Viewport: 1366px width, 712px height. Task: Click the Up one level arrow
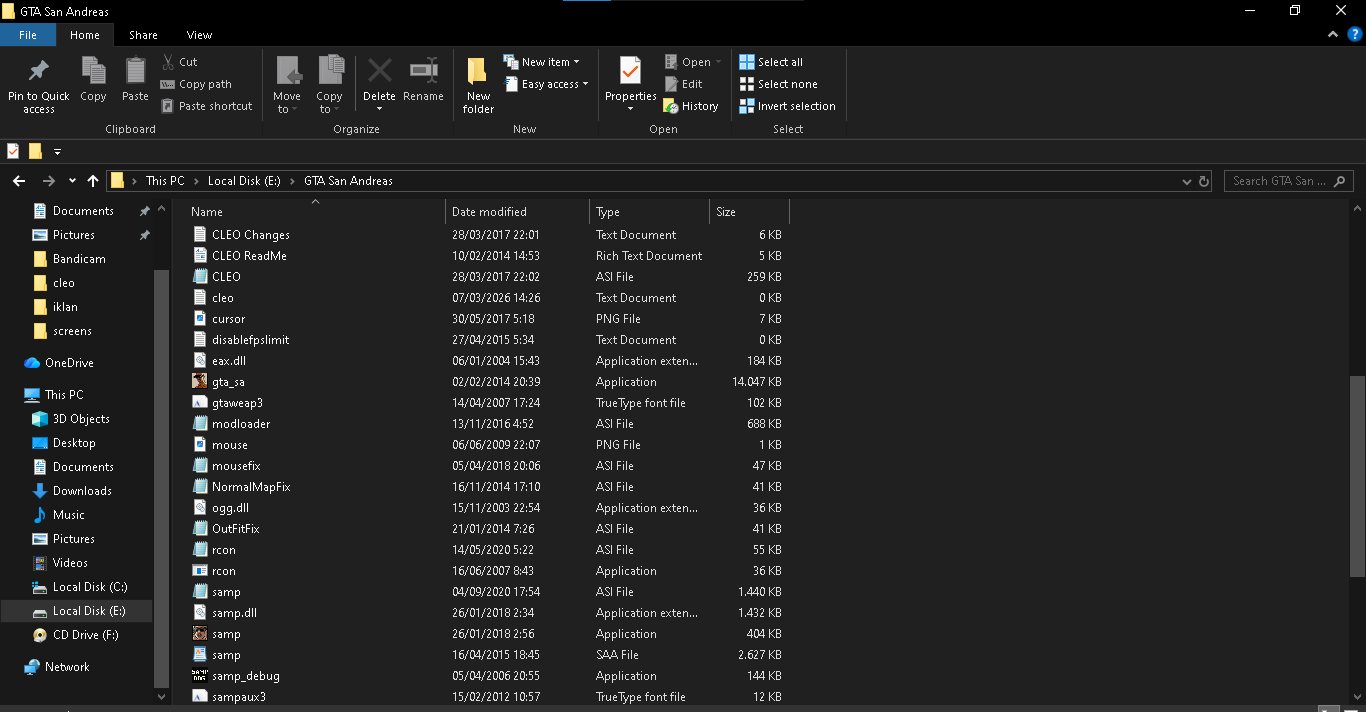click(x=93, y=181)
